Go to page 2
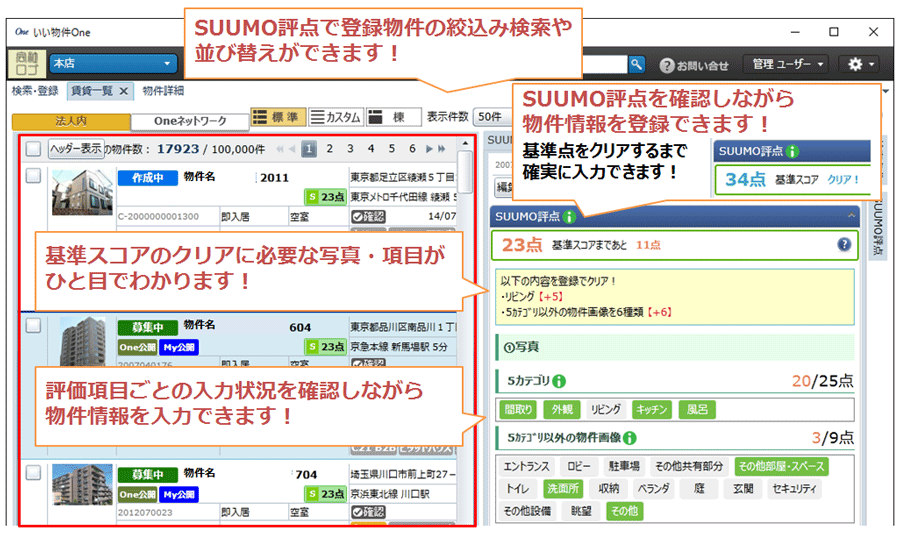 coord(329,149)
